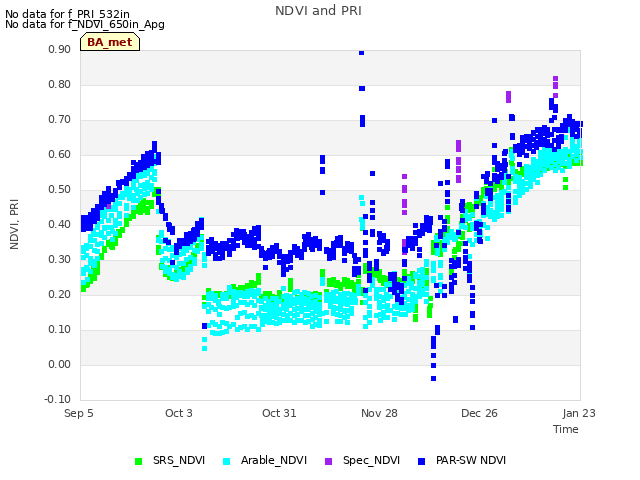This screenshot has width=640, height=480.
Task: Click the 0.90 y-axis tick label
Action: point(60,49)
